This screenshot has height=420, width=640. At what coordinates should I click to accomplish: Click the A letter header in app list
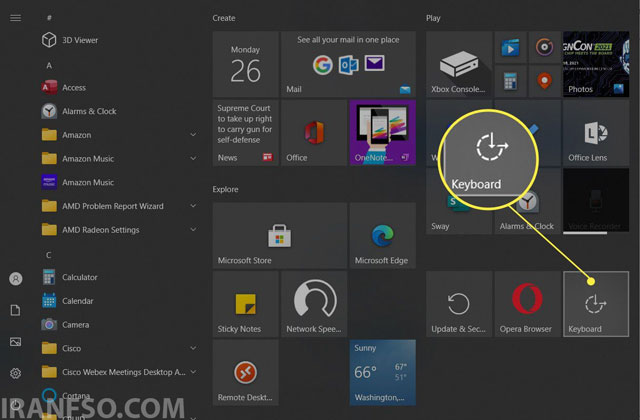pos(49,65)
